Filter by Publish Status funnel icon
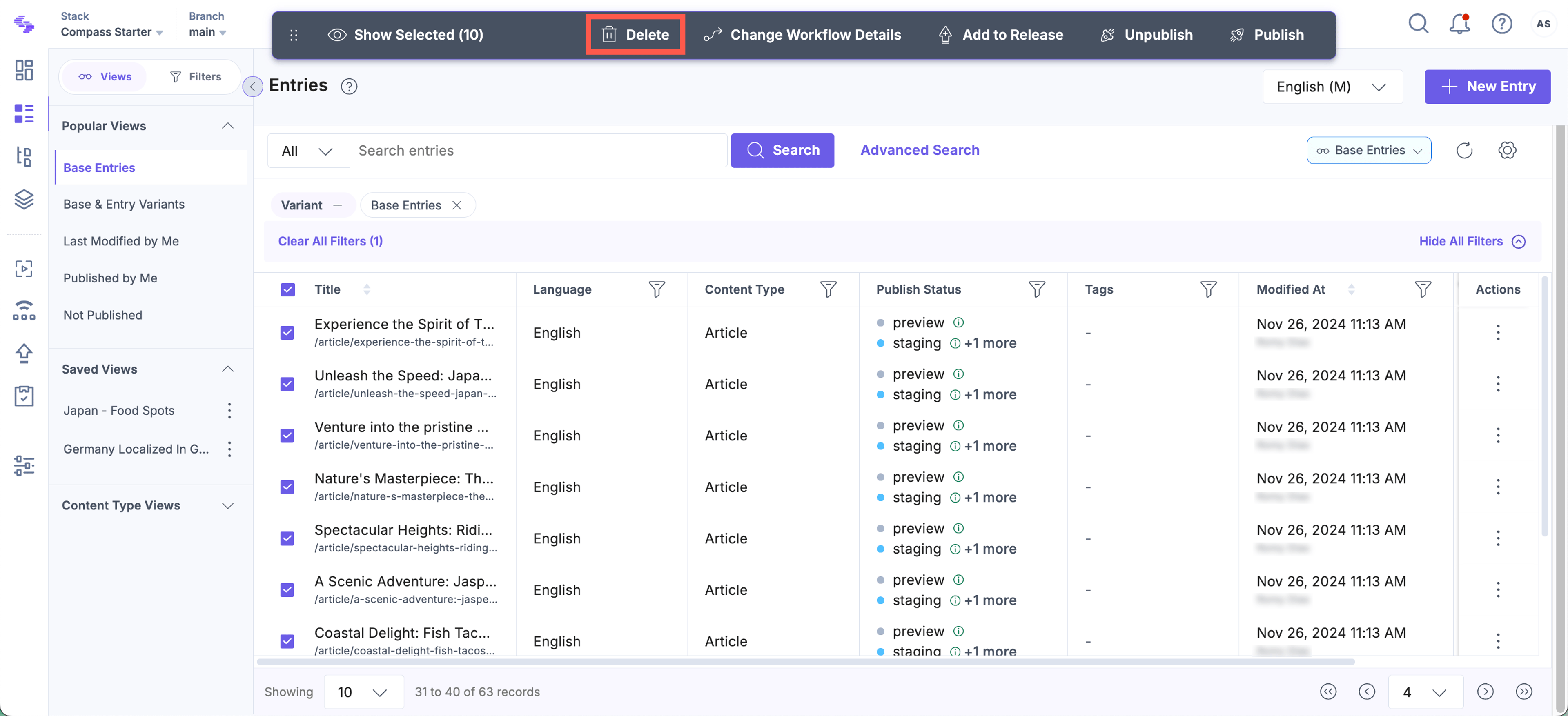 tap(1037, 289)
